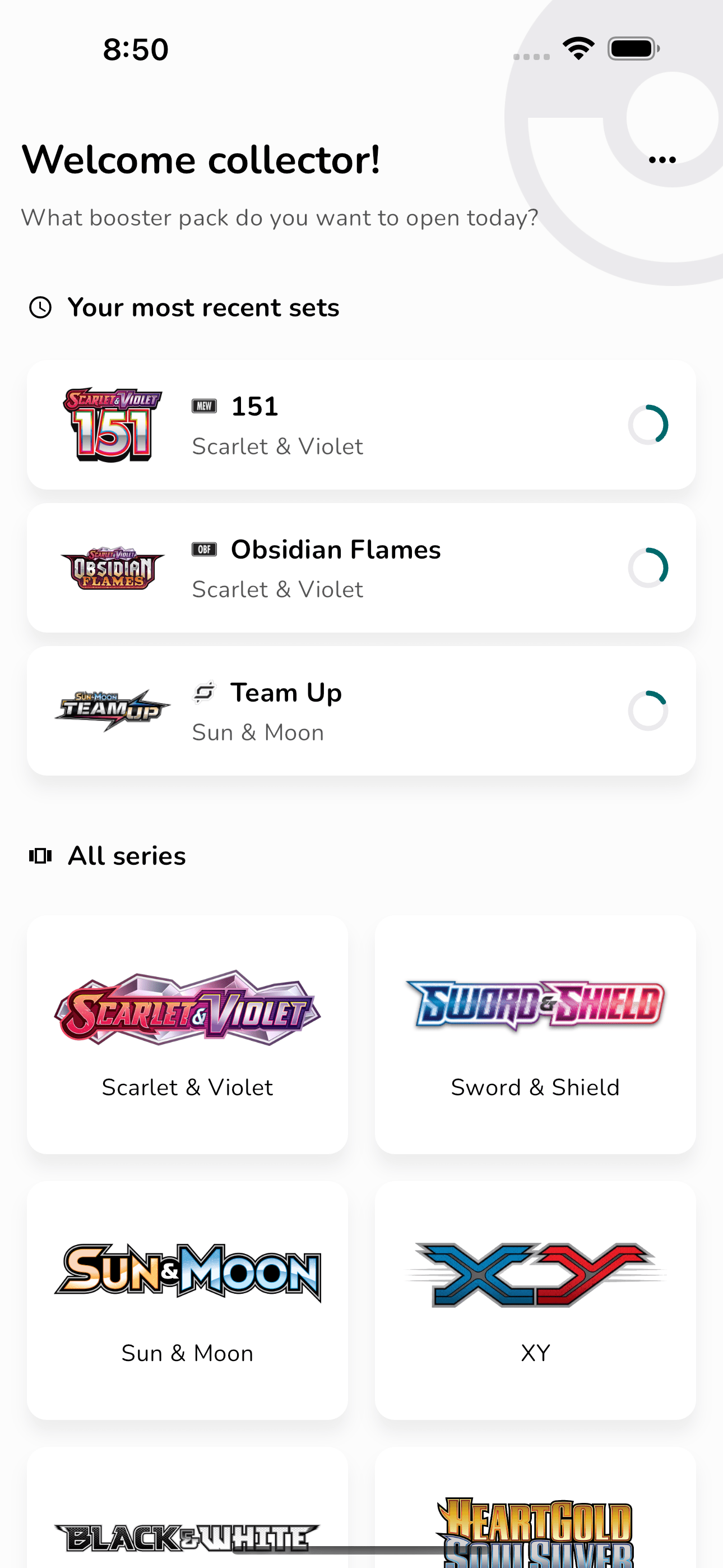
Task: Open the Obsidian Flames recent set card
Action: 361,568
